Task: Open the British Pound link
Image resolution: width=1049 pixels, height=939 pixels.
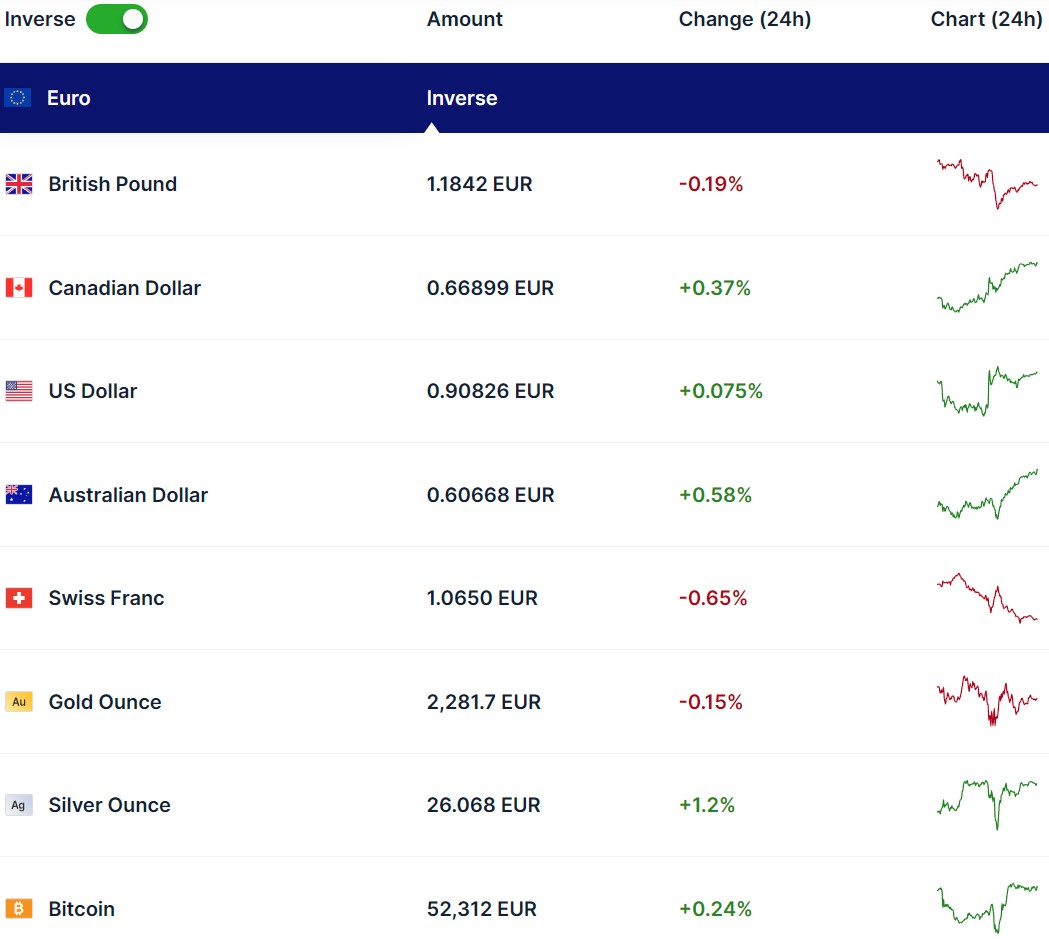Action: coord(112,184)
